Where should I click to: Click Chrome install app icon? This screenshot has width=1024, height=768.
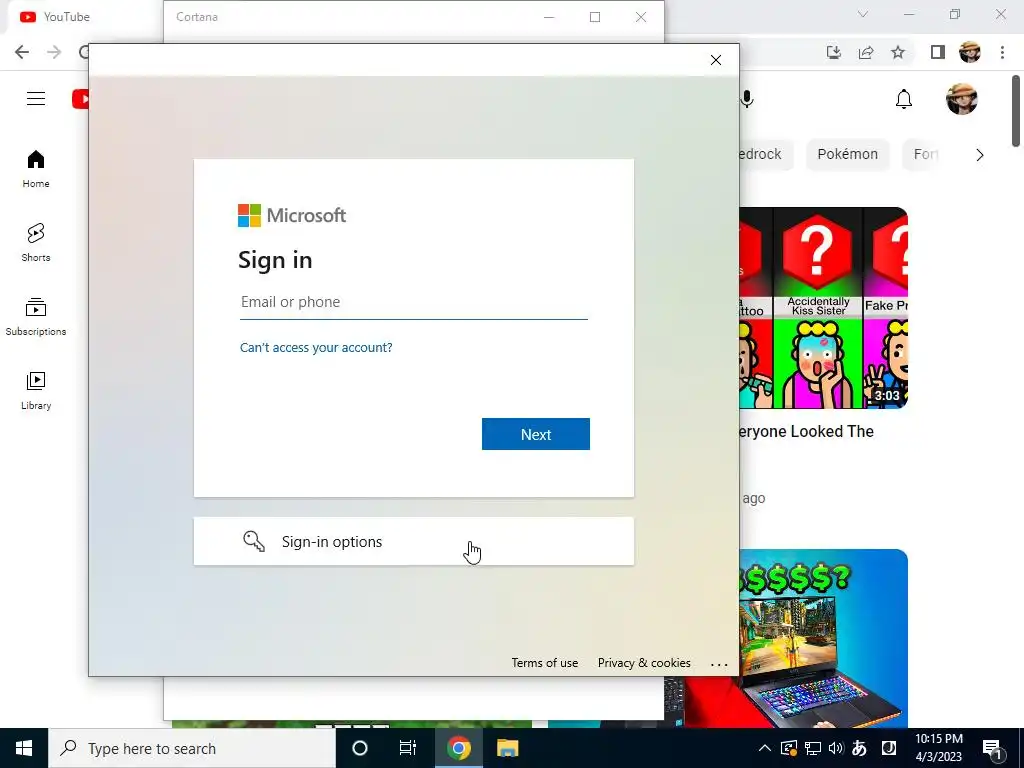(834, 52)
